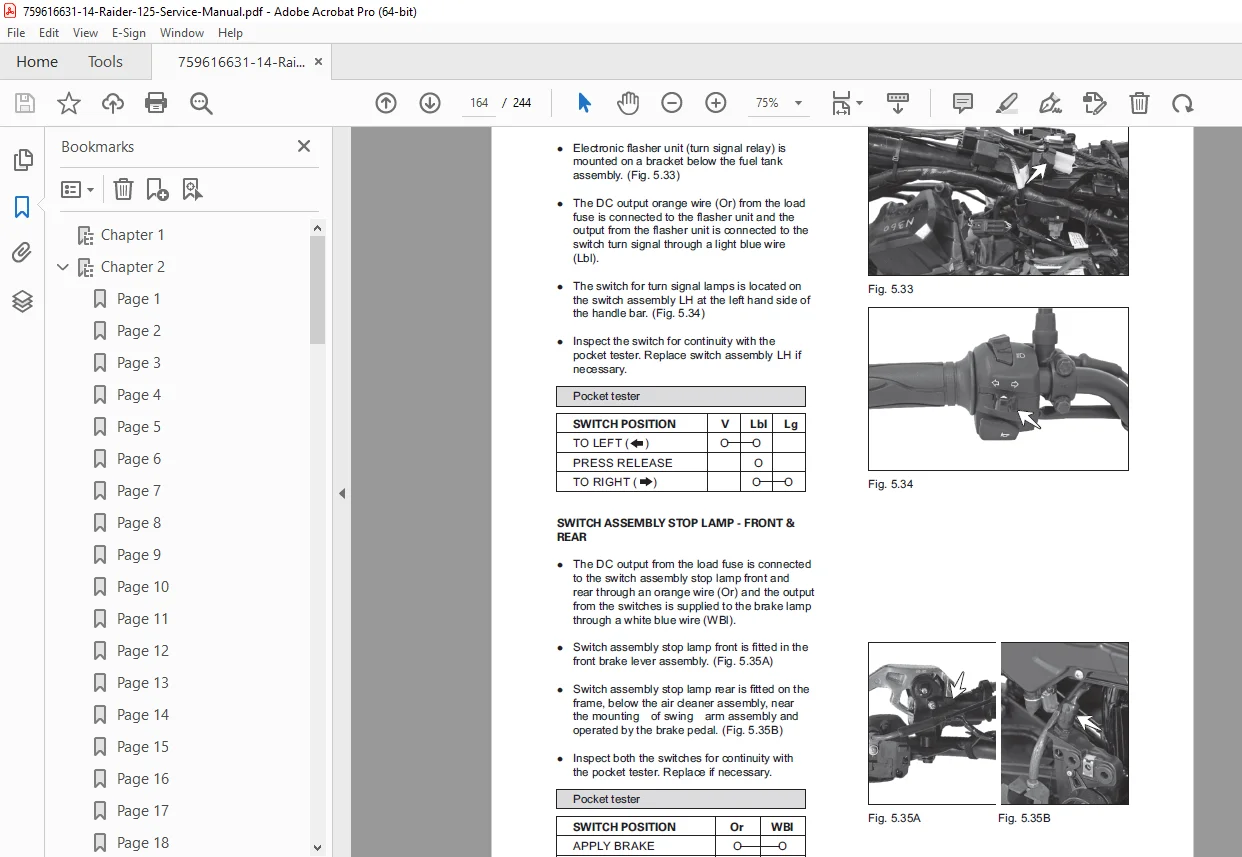Jump to Page 14 bookmark
Viewport: 1242px width, 857px height.
pos(142,715)
